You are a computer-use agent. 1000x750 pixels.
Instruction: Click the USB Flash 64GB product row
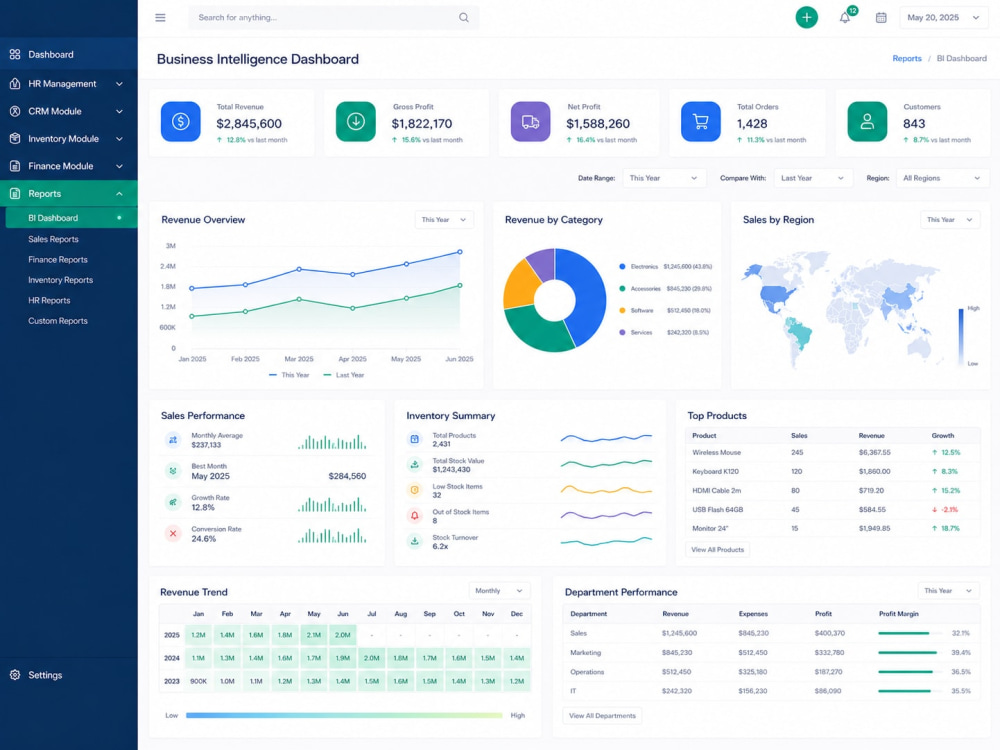coord(832,510)
